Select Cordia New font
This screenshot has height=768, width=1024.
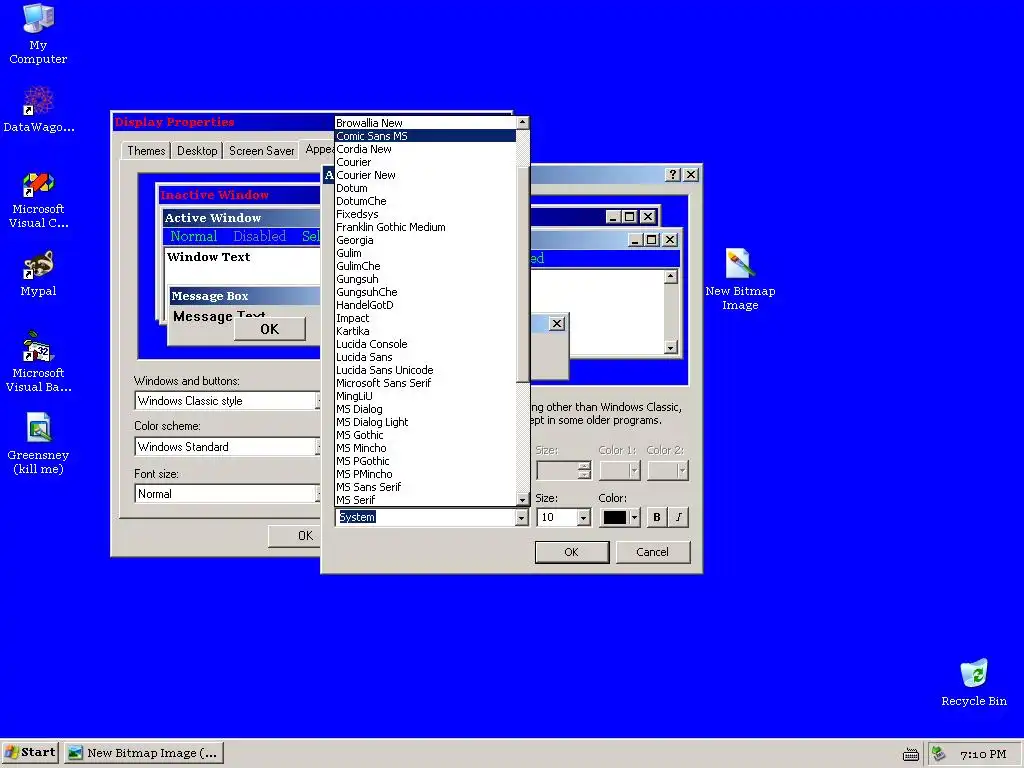[425, 149]
